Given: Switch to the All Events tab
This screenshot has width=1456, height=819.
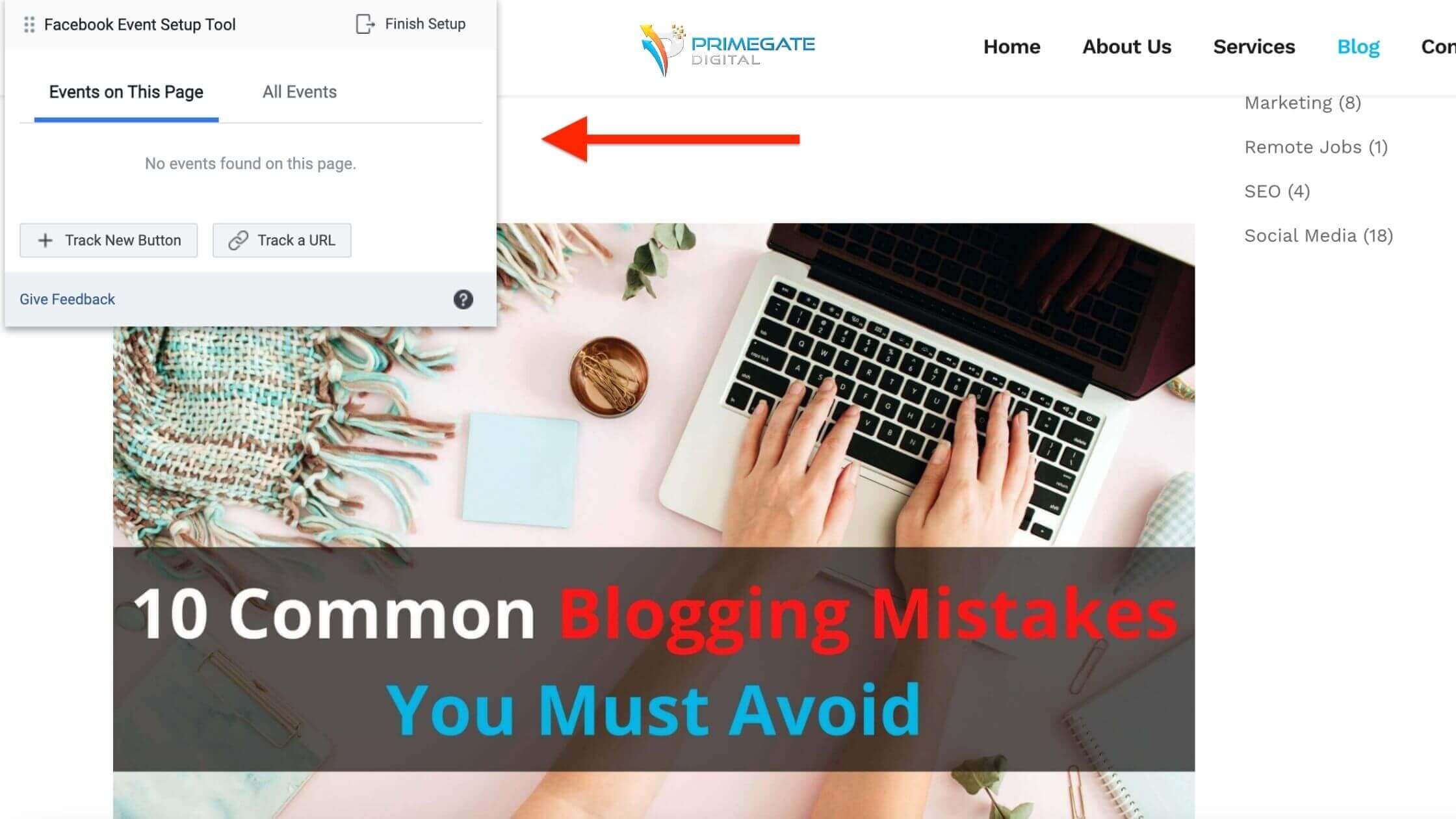Looking at the screenshot, I should point(299,92).
